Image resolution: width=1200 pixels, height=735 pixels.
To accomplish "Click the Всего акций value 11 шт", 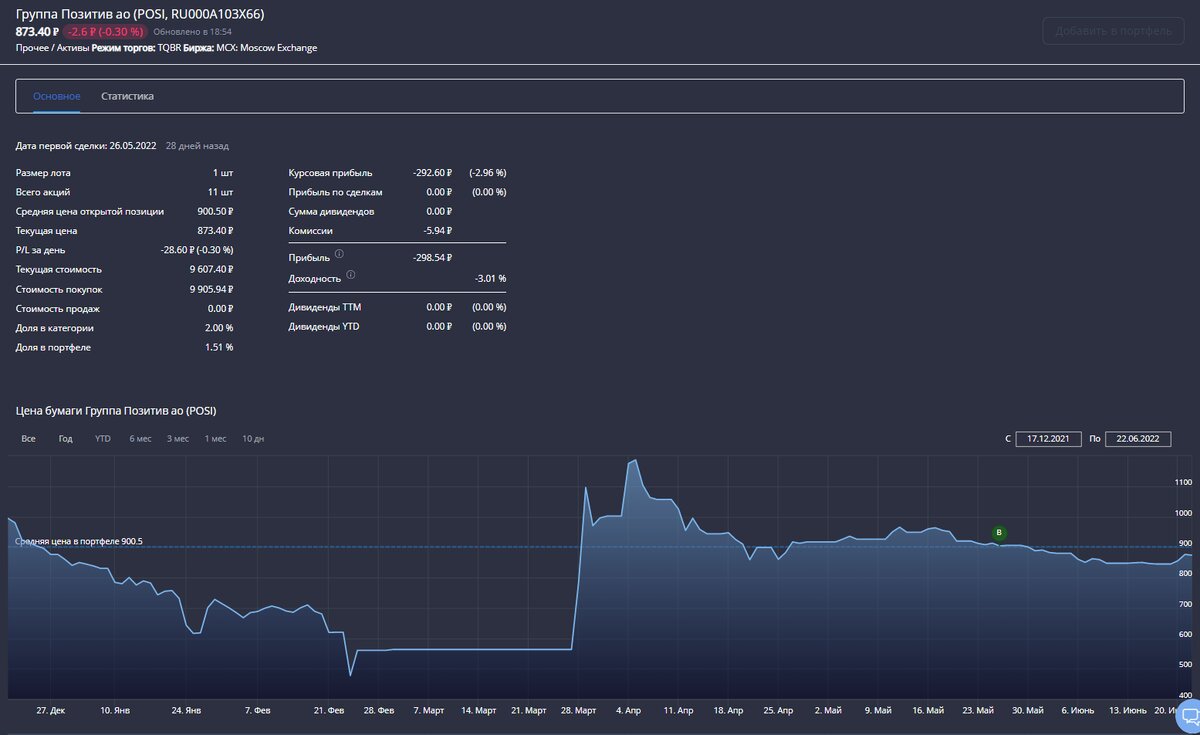I will [x=222, y=192].
